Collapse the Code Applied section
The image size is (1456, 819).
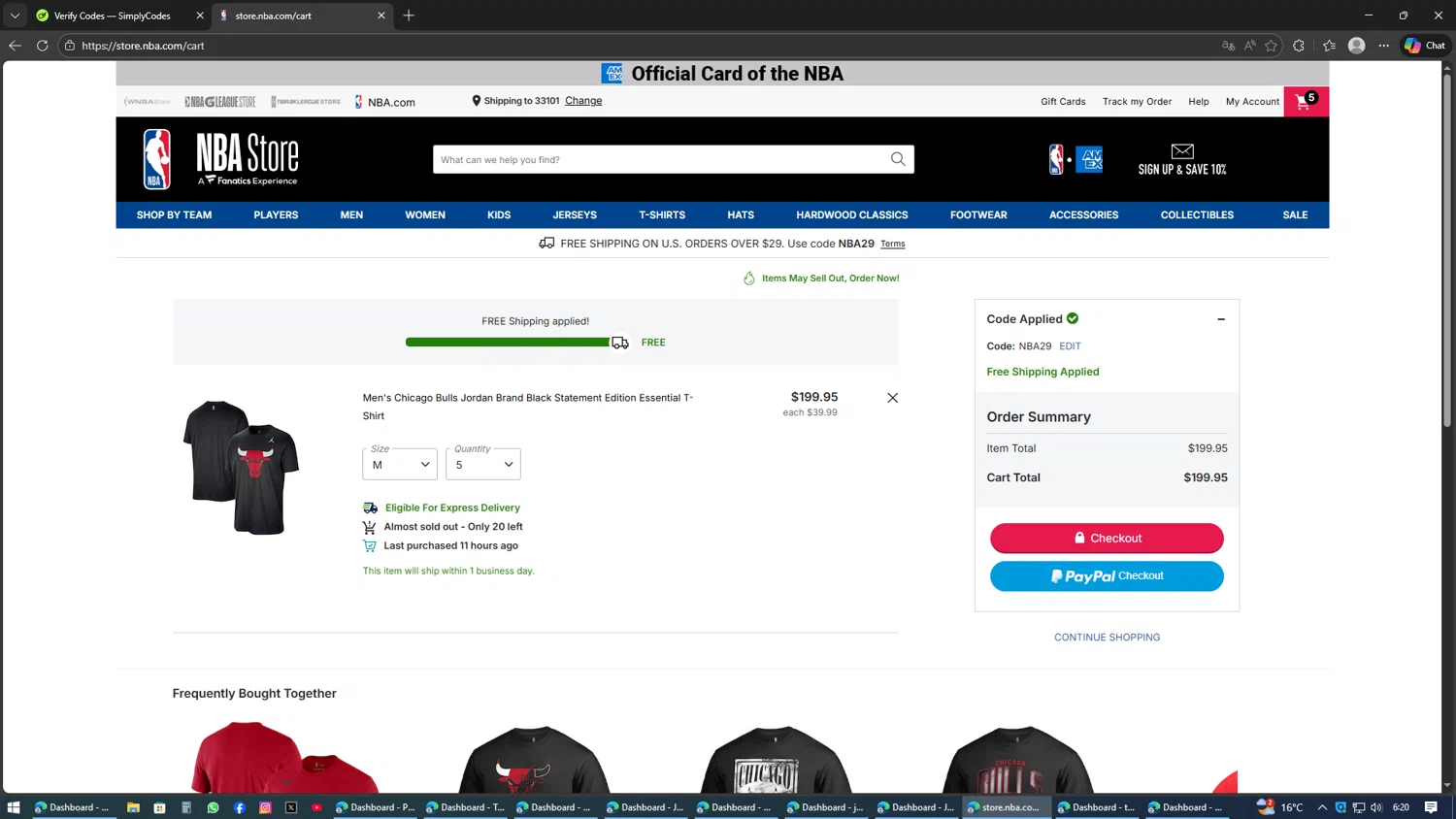click(x=1221, y=319)
